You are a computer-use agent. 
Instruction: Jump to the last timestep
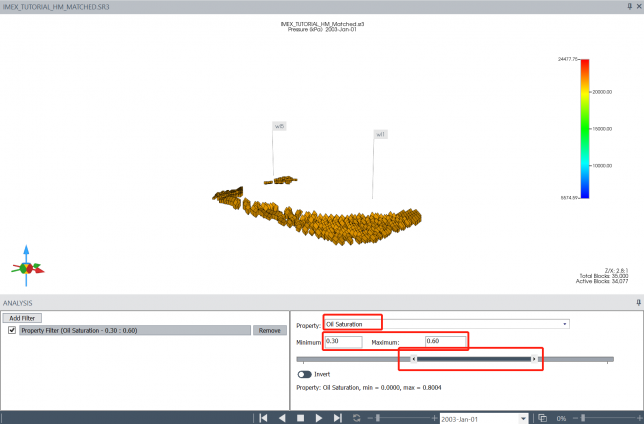[337, 417]
